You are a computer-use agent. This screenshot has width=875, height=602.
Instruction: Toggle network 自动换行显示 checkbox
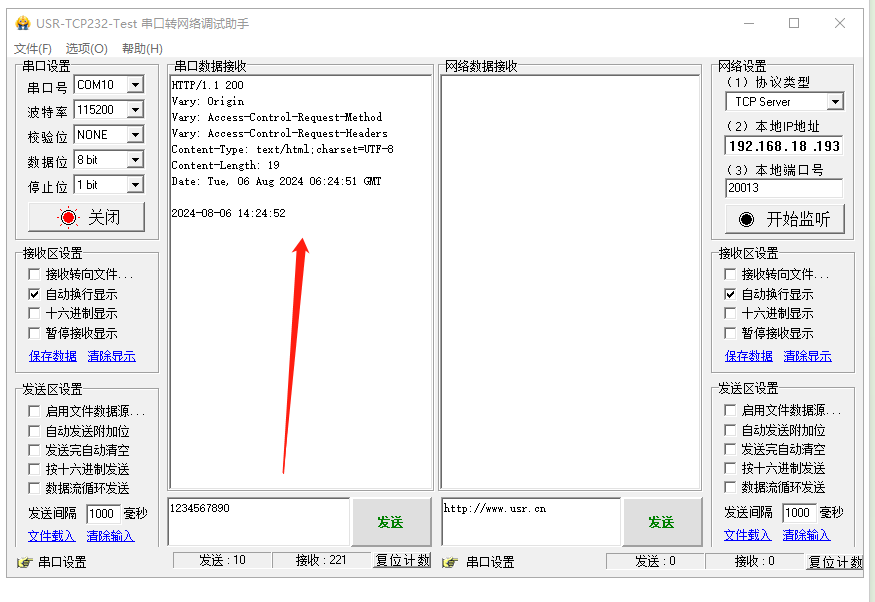pyautogui.click(x=730, y=294)
